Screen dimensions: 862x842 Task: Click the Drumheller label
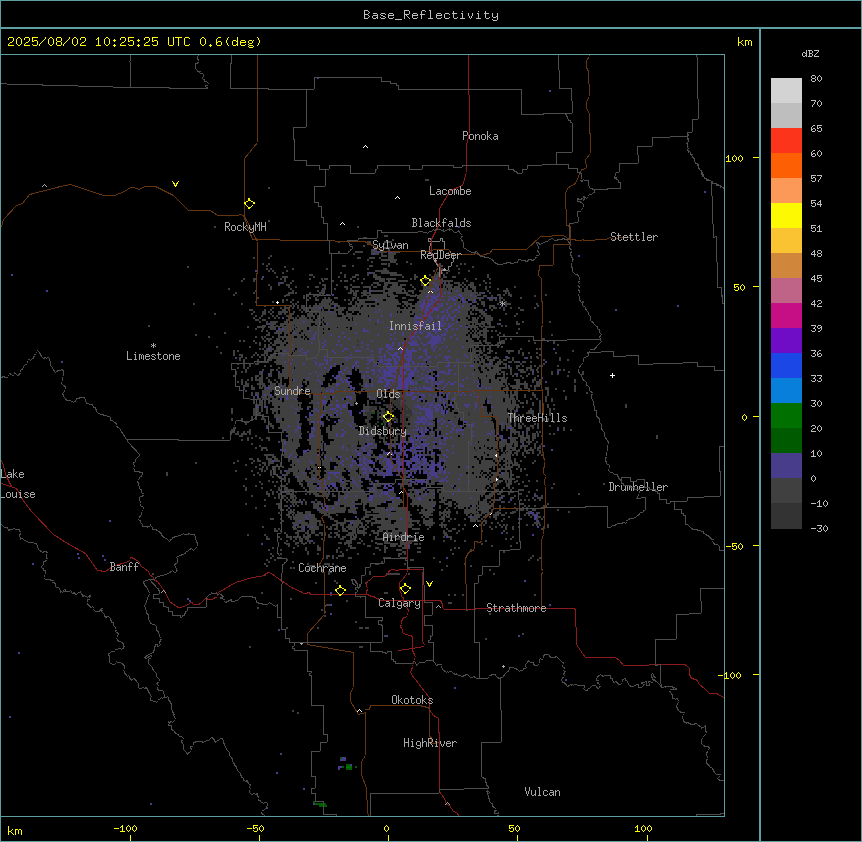click(x=638, y=487)
